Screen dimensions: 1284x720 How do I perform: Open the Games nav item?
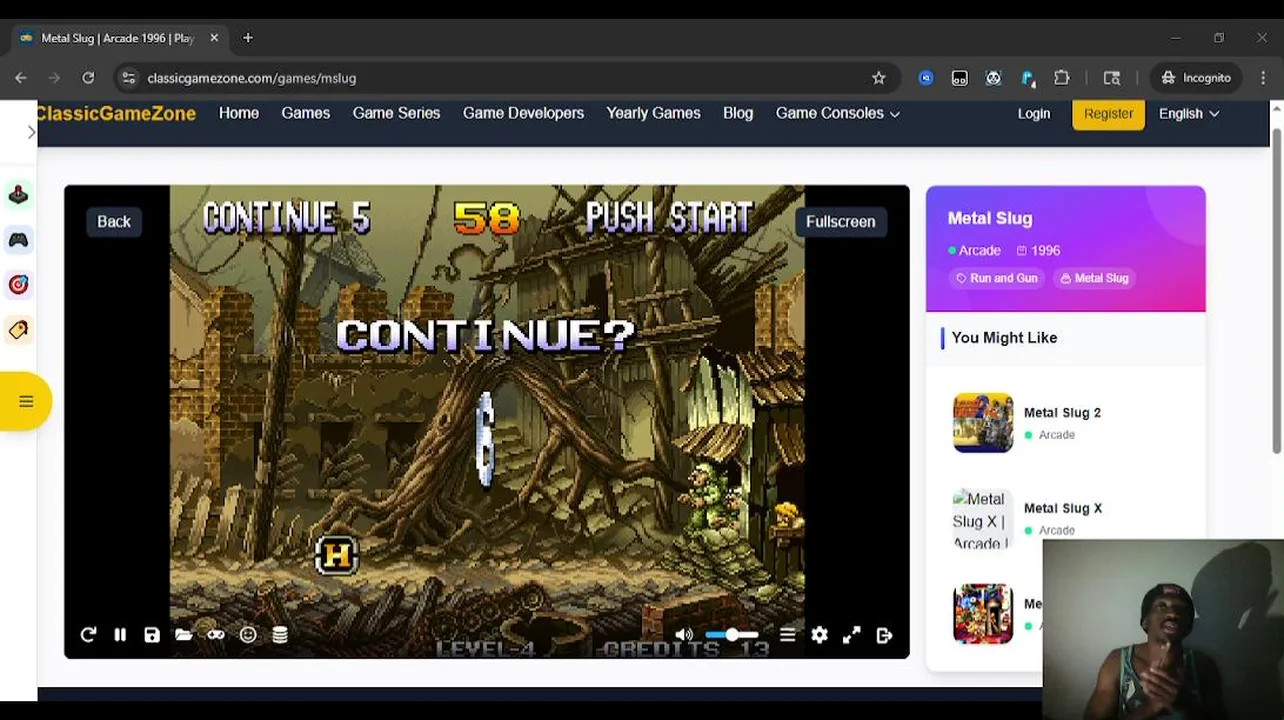(x=305, y=113)
